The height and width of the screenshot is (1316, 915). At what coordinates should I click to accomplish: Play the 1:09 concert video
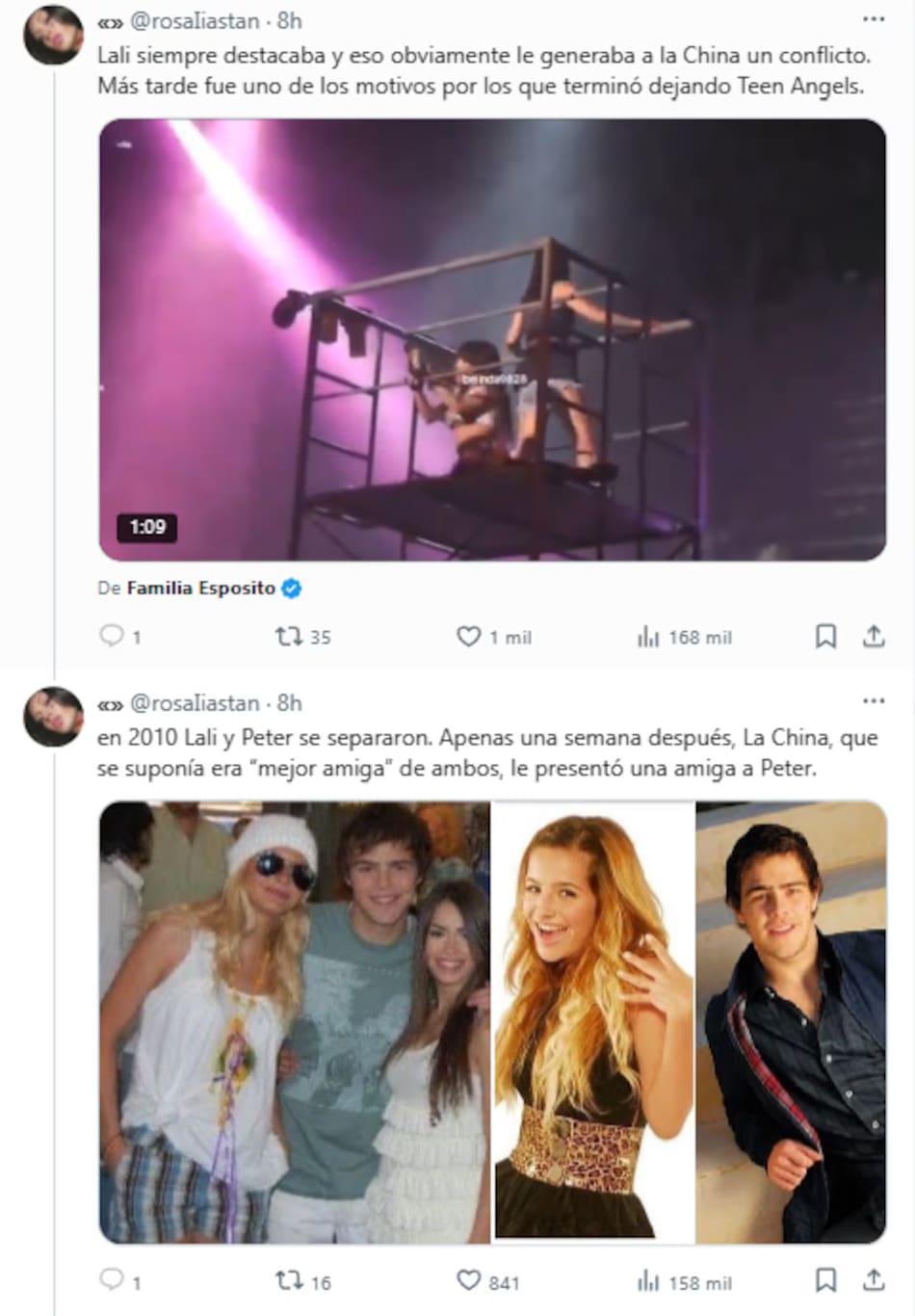coord(492,339)
